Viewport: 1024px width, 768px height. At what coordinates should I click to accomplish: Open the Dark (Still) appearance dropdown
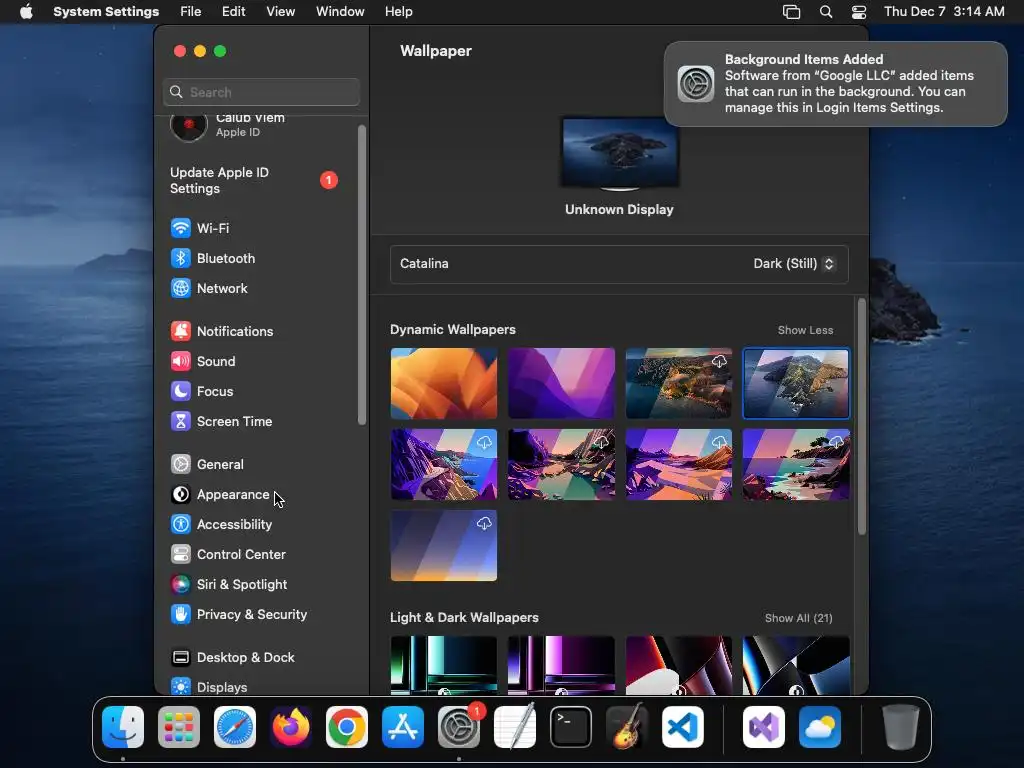click(x=793, y=264)
